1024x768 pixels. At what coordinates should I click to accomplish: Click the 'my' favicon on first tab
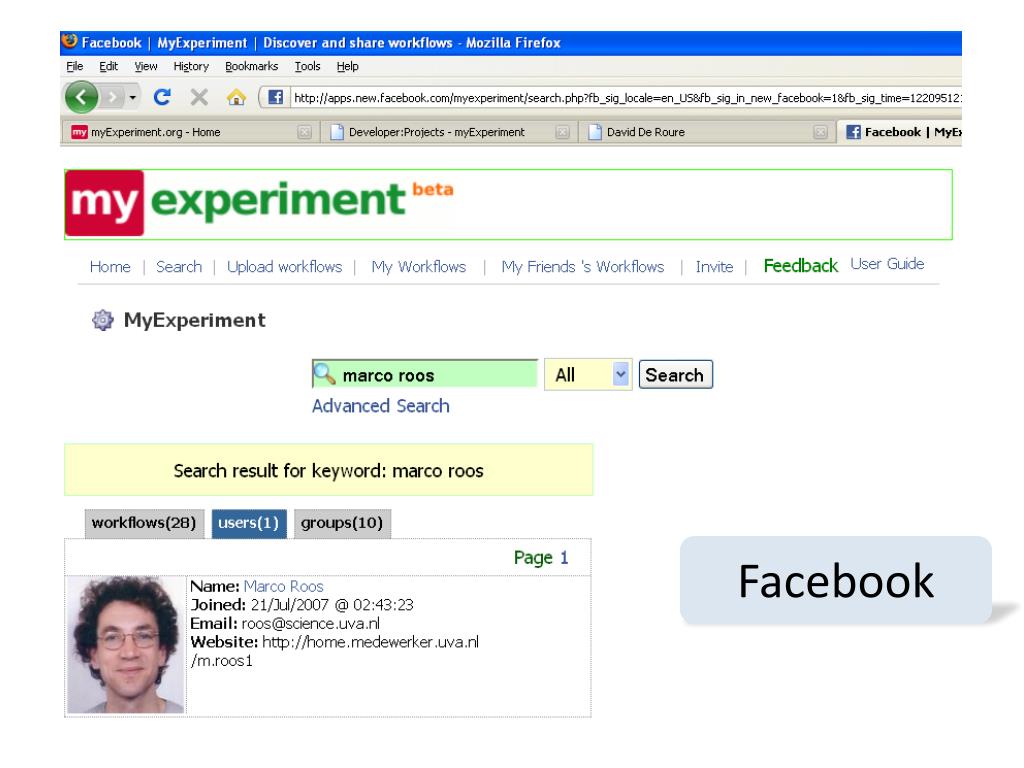click(x=79, y=132)
